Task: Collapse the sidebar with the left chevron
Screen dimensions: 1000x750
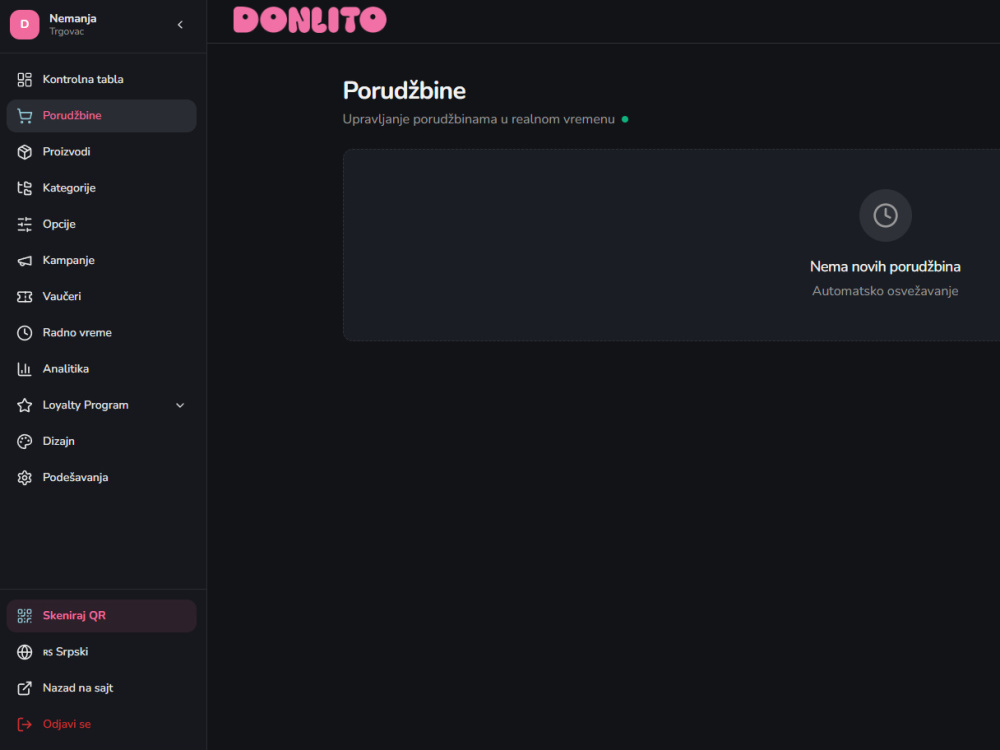Action: coord(180,24)
